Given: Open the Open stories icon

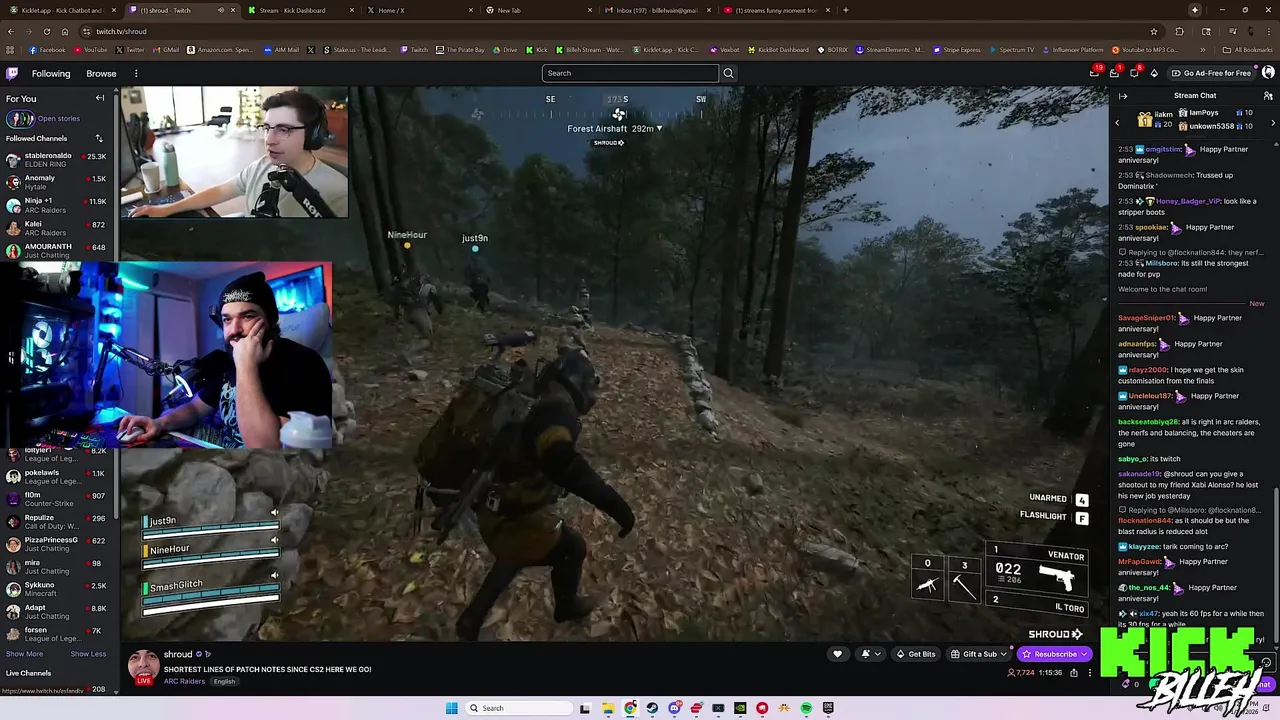Looking at the screenshot, I should coord(20,119).
